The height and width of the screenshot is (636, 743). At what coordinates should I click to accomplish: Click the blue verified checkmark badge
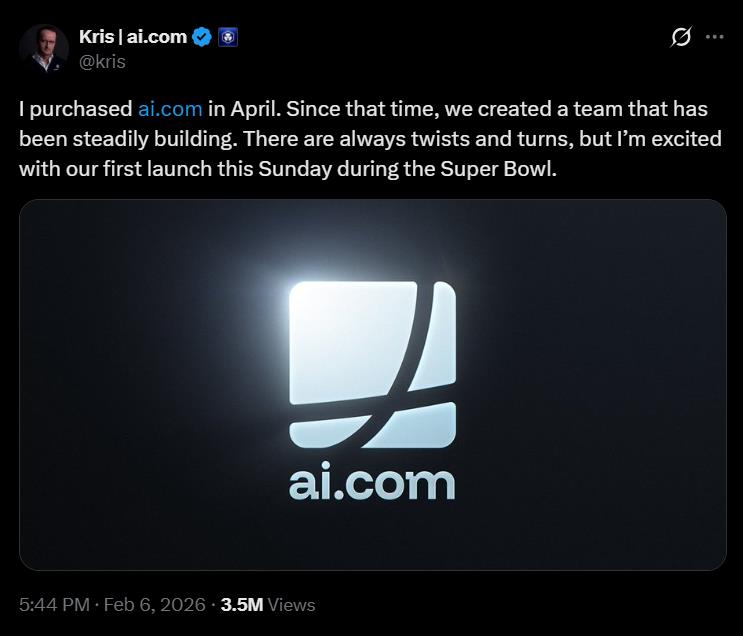202,38
